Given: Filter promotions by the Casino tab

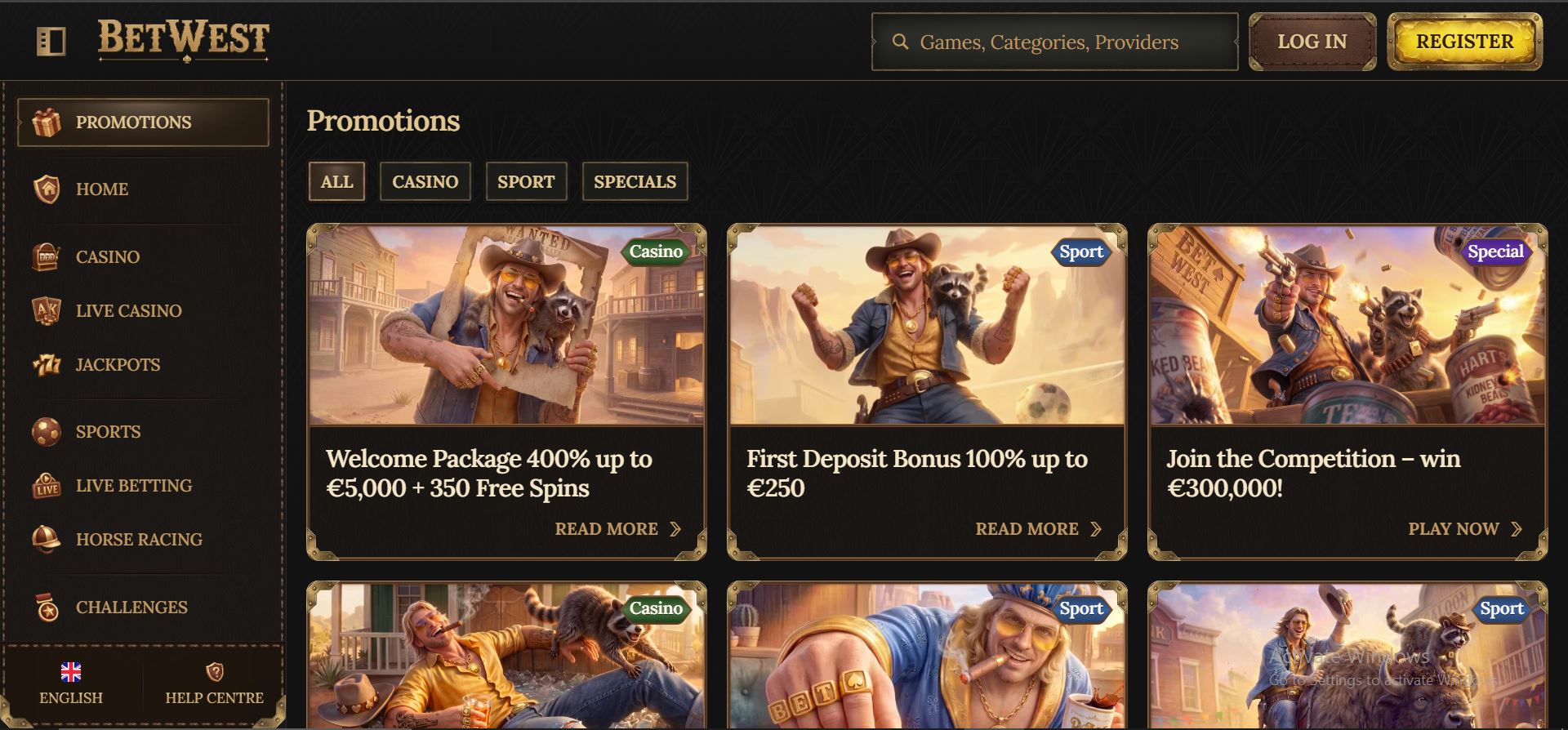Looking at the screenshot, I should click(x=425, y=181).
